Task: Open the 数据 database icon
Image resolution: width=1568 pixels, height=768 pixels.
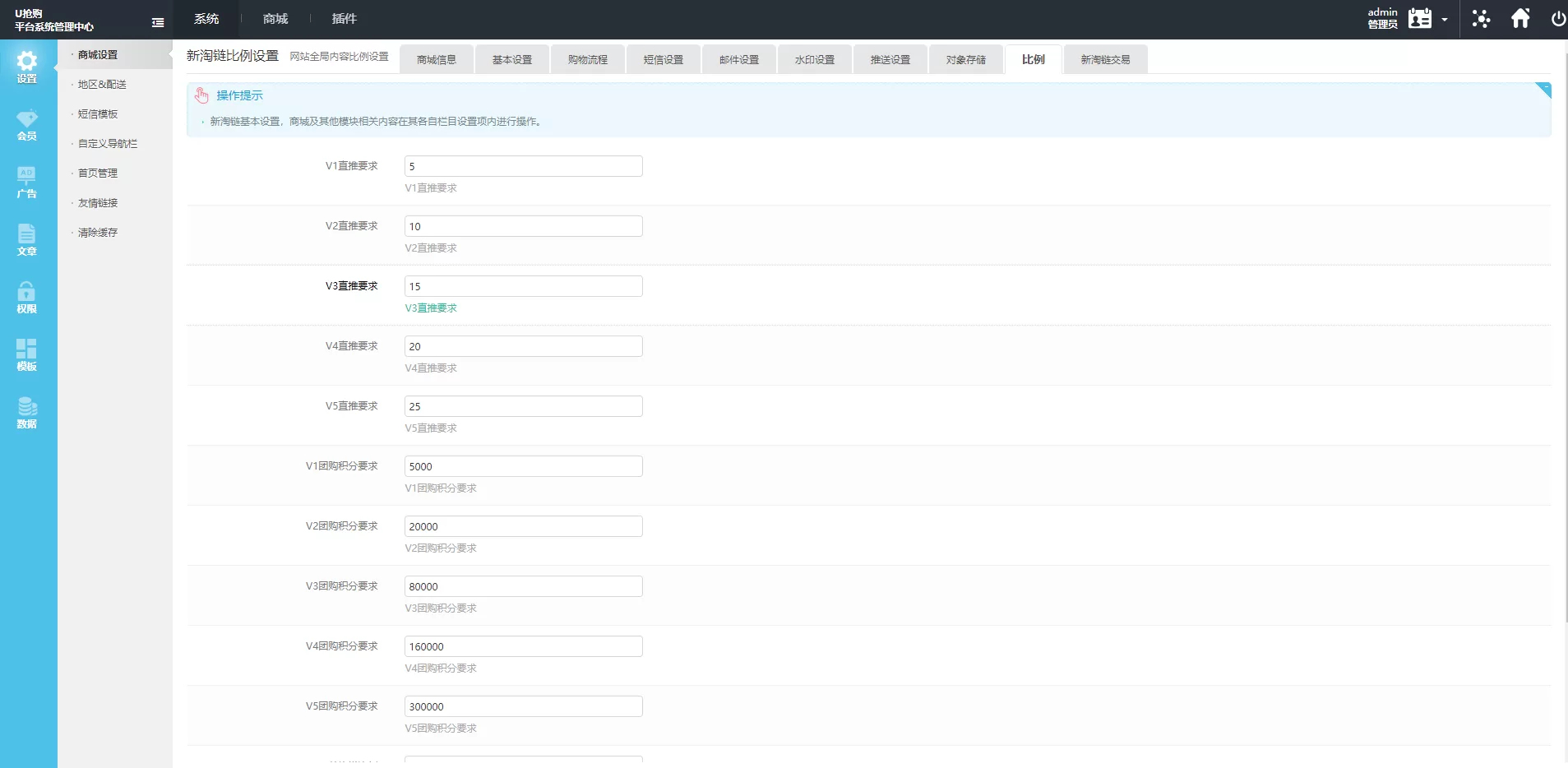Action: point(27,412)
